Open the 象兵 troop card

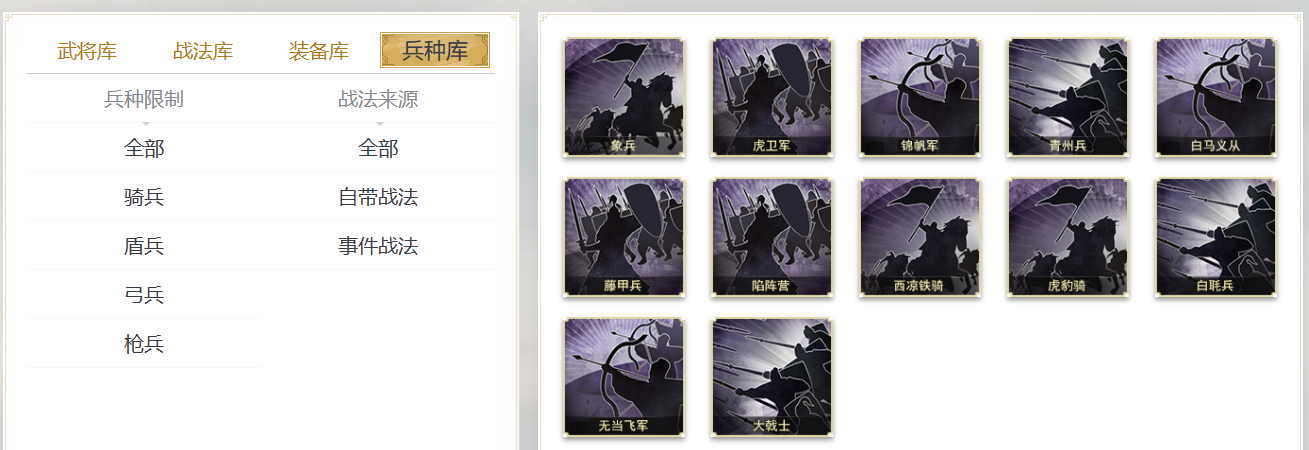[624, 97]
